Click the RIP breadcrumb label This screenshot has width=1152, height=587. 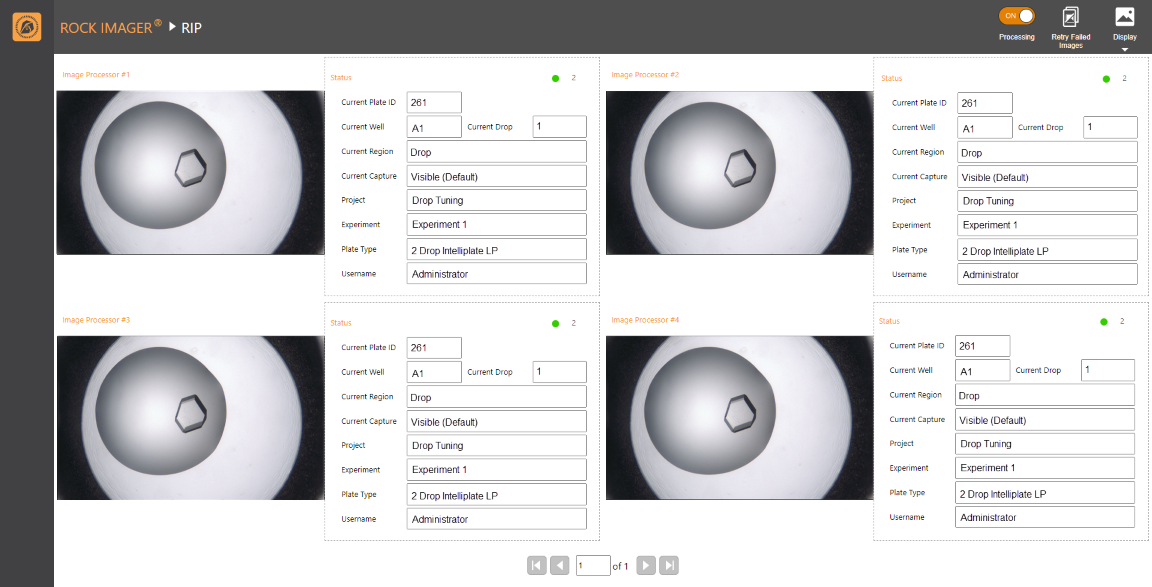191,27
